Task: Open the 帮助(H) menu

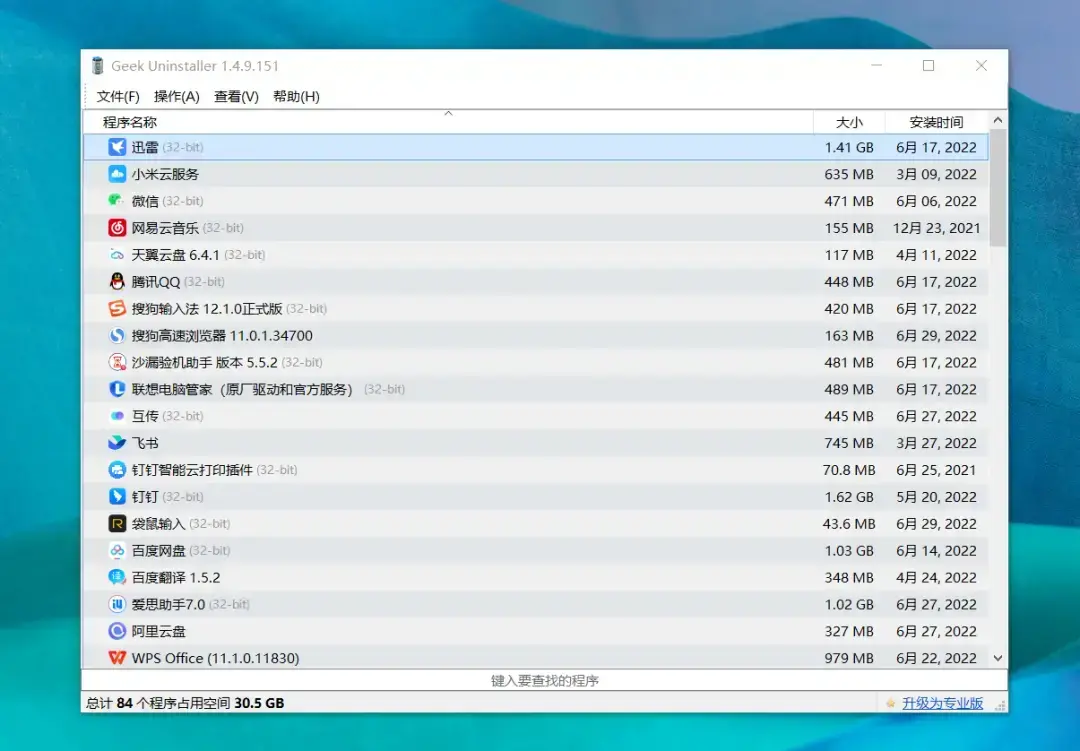Action: coord(296,97)
